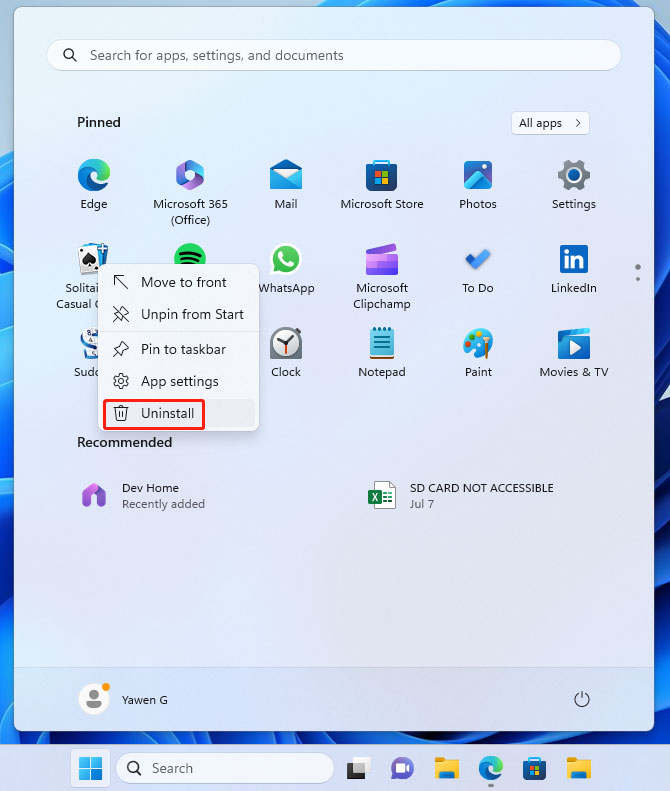Click the taskbar Search box
Screen dimensions: 670x791
pos(225,768)
